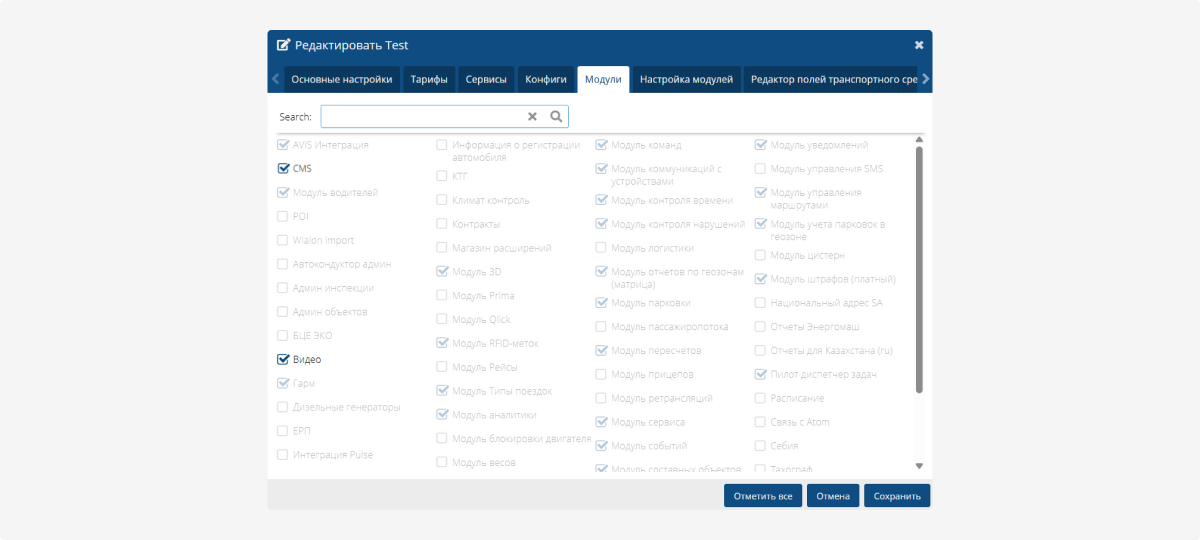Open the Настройка модулей tab
The height and width of the screenshot is (540, 1200).
point(686,79)
